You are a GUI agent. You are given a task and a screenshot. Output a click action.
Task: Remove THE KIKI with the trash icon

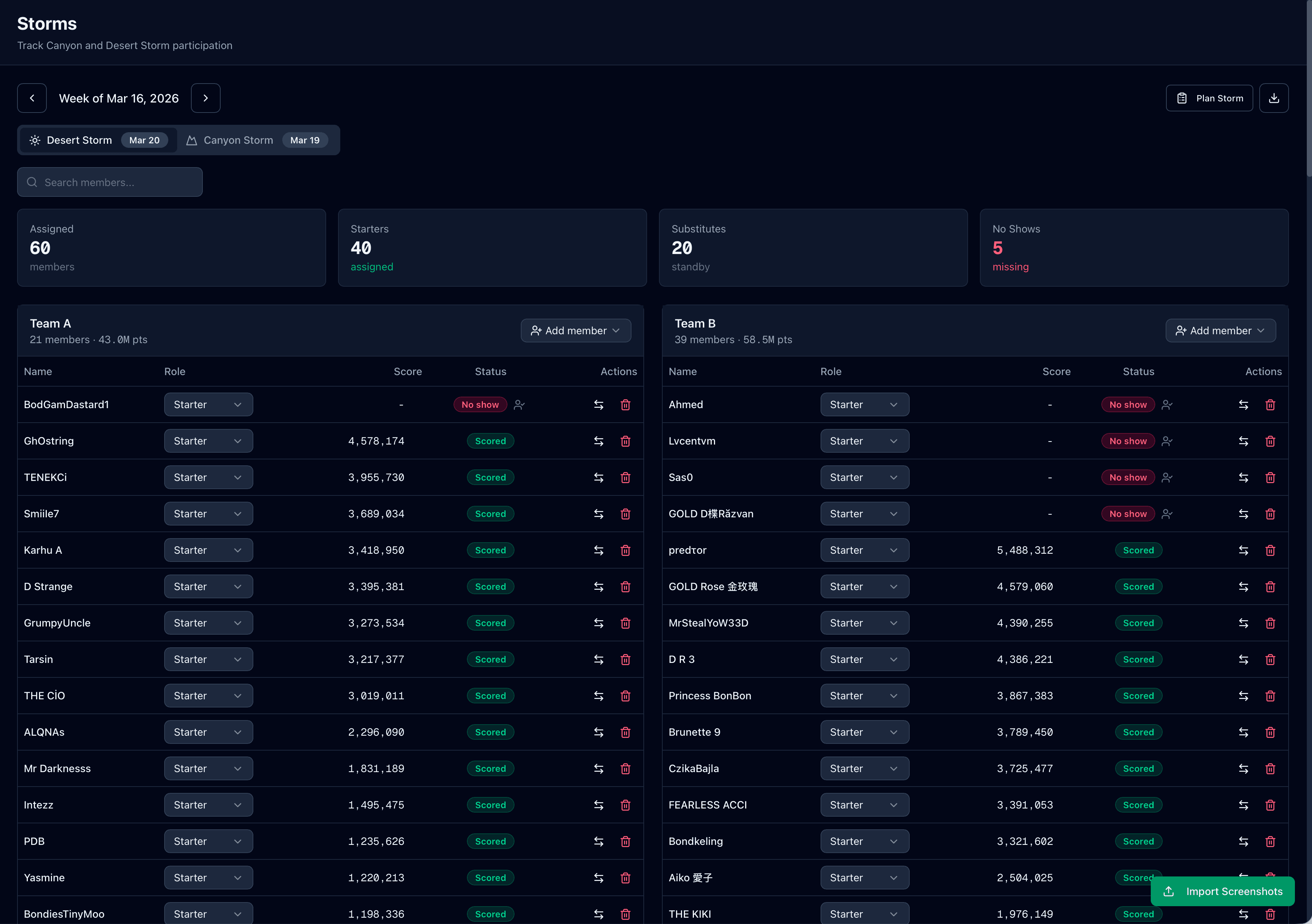tap(1271, 914)
